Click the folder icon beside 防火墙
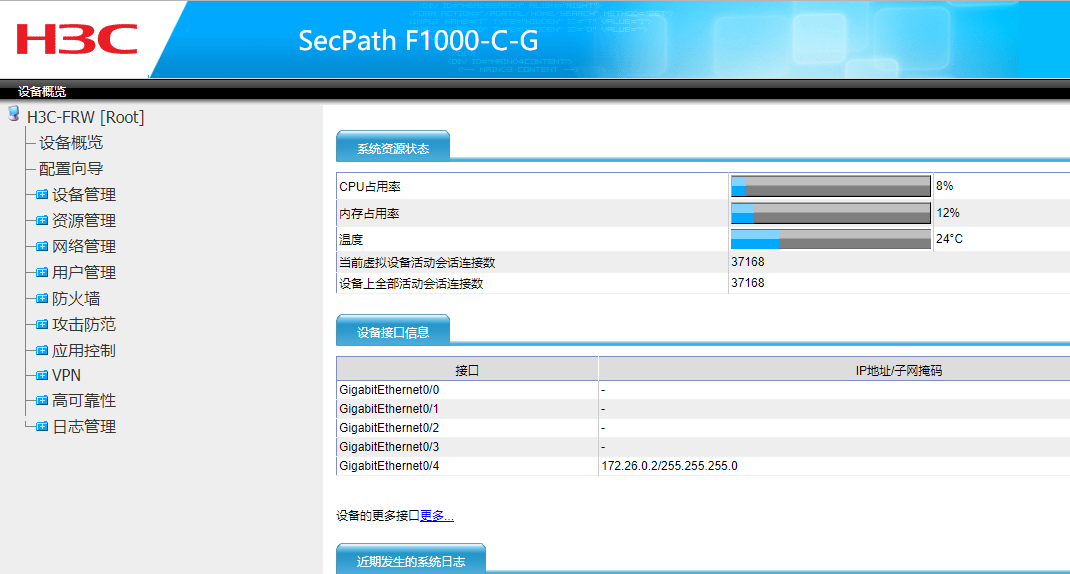 click(x=42, y=298)
